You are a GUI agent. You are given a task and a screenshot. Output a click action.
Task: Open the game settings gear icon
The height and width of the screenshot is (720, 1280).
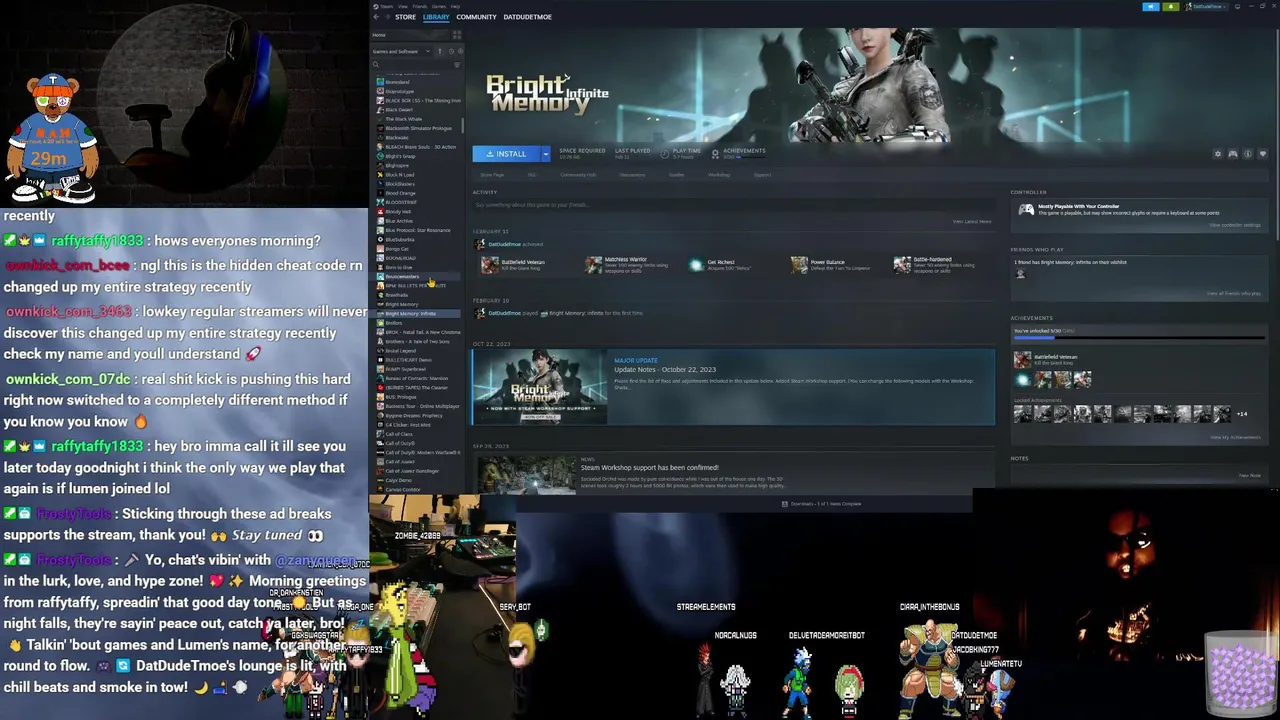point(1217,154)
